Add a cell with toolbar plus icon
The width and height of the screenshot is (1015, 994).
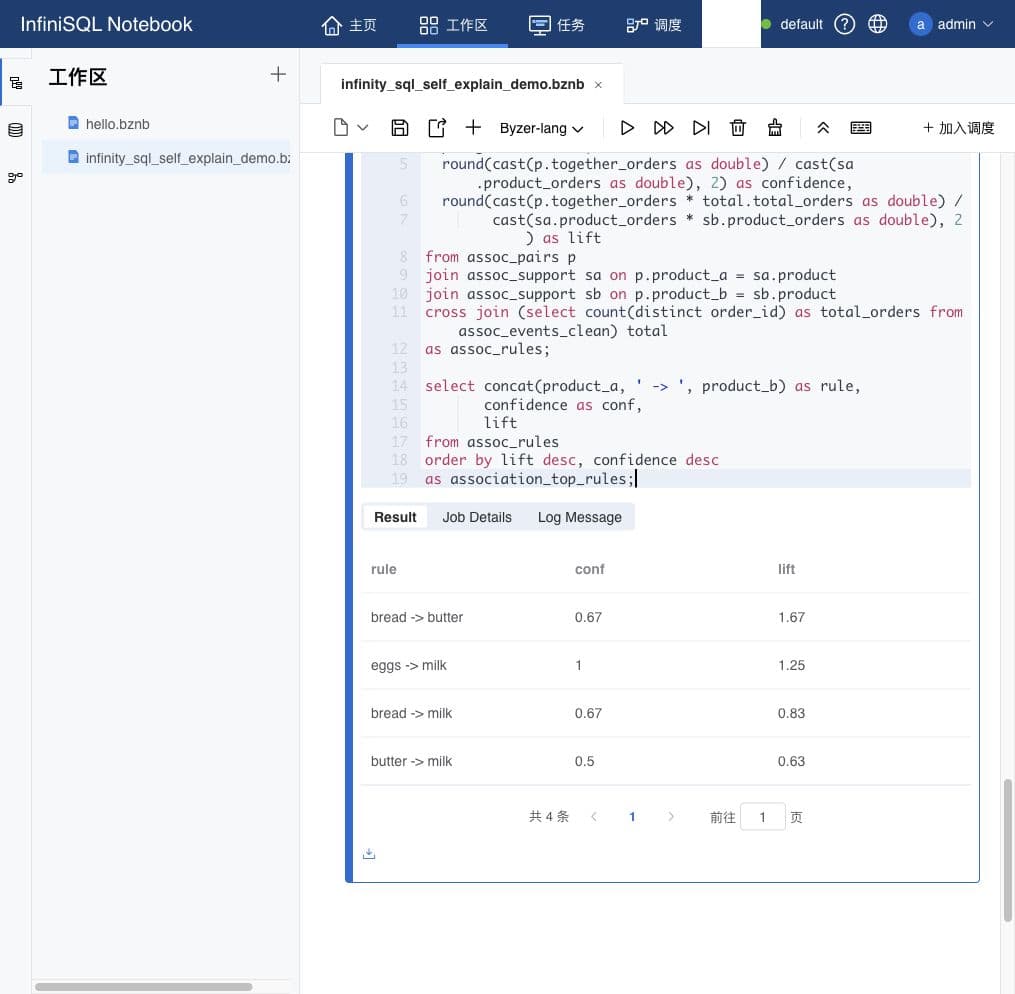(473, 127)
